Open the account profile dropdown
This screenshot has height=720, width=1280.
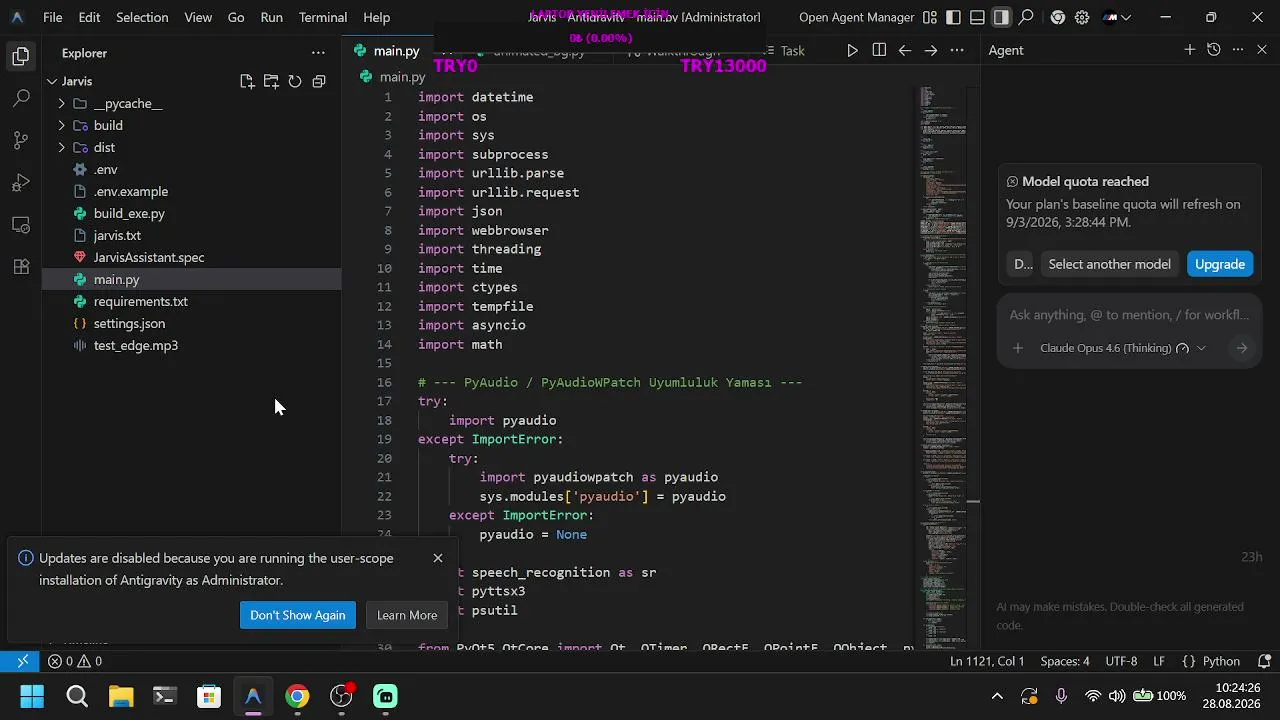click(1117, 17)
